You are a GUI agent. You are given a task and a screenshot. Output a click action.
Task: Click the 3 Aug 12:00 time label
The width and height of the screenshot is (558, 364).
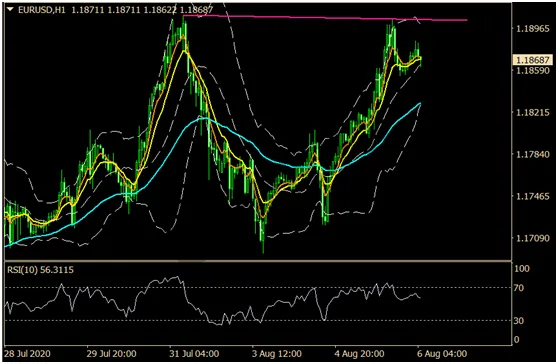pos(277,354)
